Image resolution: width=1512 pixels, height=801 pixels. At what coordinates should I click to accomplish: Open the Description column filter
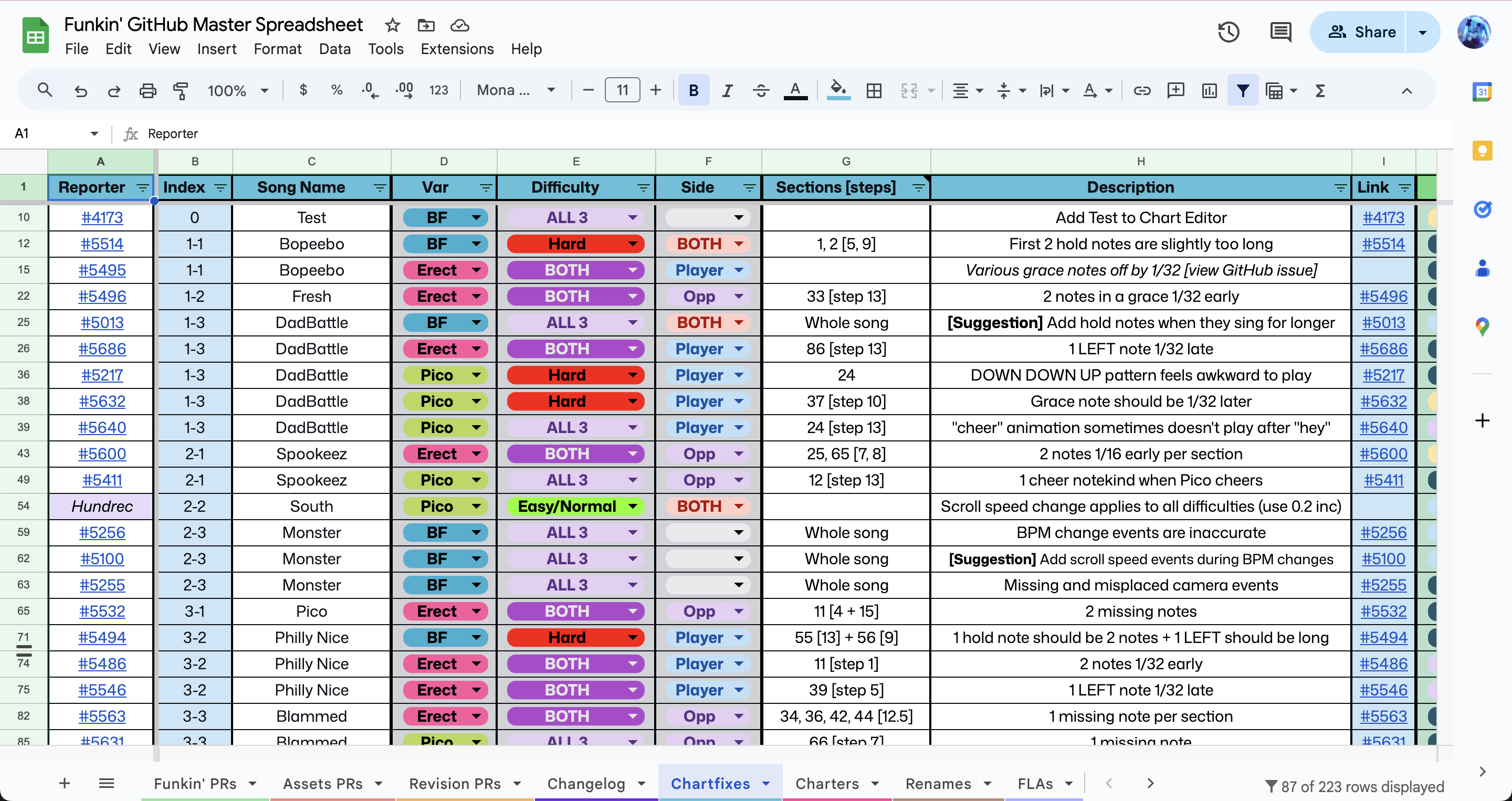(x=1340, y=188)
